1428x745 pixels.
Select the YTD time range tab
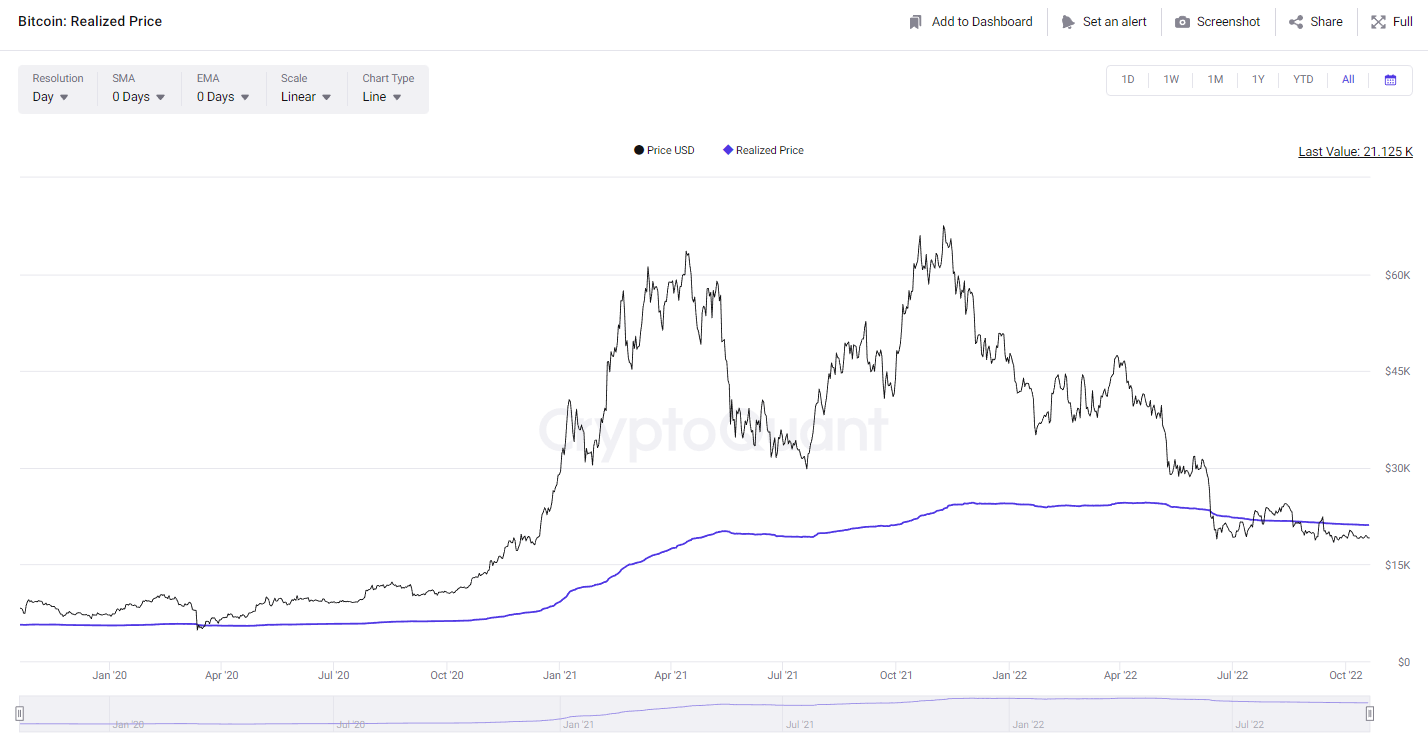(x=1303, y=80)
